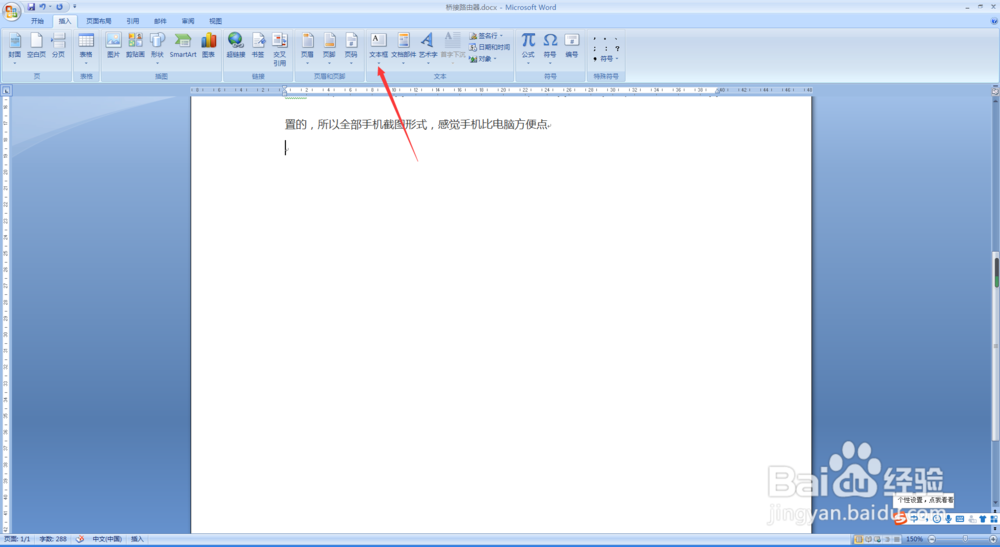Undo the last action
The height and width of the screenshot is (547, 1000).
tap(43, 7)
